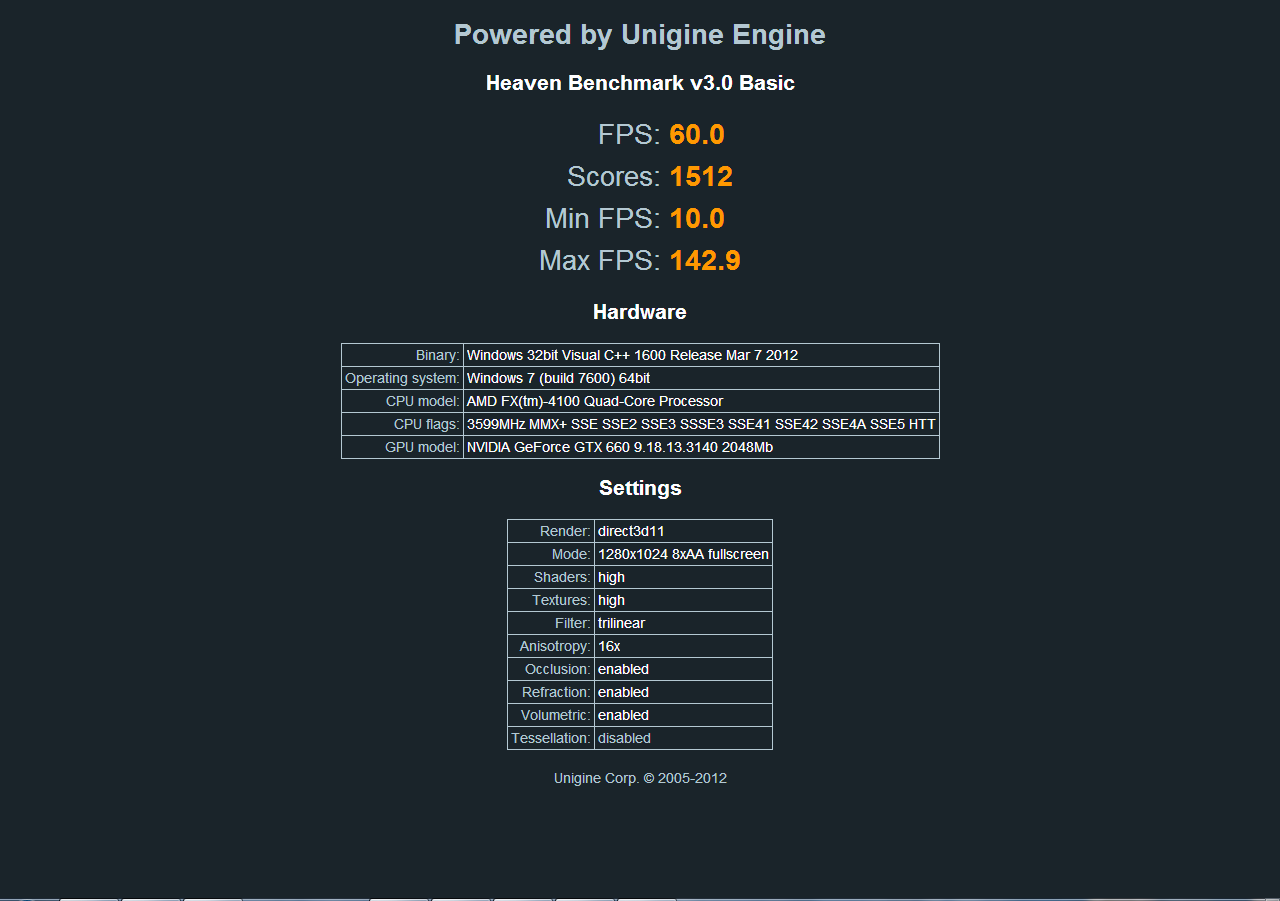Select the Max FPS value 142.9
The width and height of the screenshot is (1280, 901).
pyautogui.click(x=705, y=260)
